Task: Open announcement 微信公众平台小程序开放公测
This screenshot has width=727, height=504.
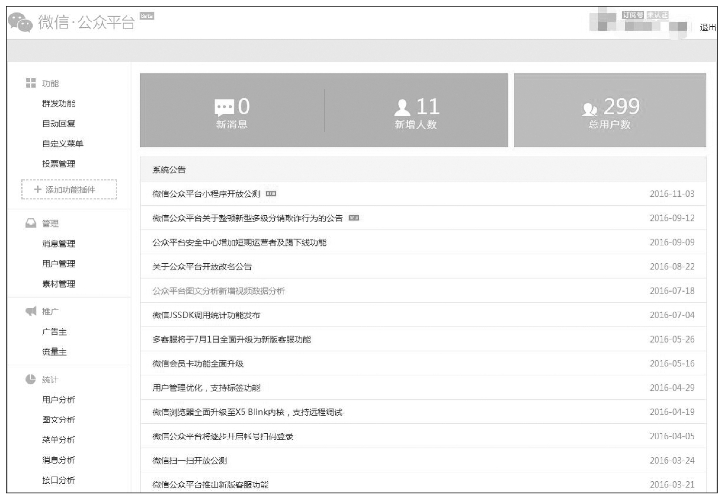Action: [x=206, y=194]
